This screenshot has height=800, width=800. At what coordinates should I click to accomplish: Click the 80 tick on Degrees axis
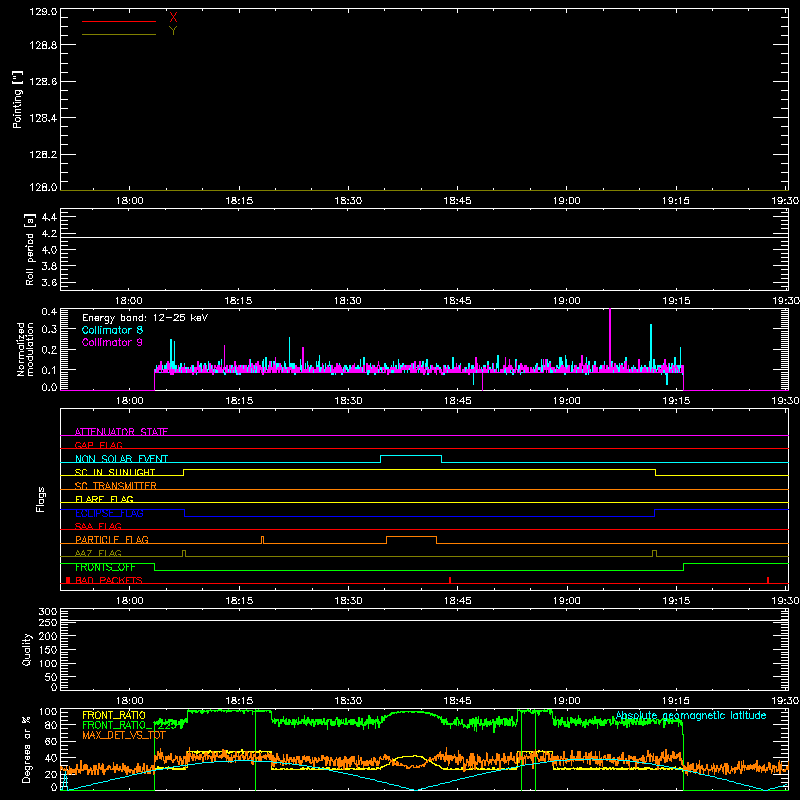click(x=51, y=725)
